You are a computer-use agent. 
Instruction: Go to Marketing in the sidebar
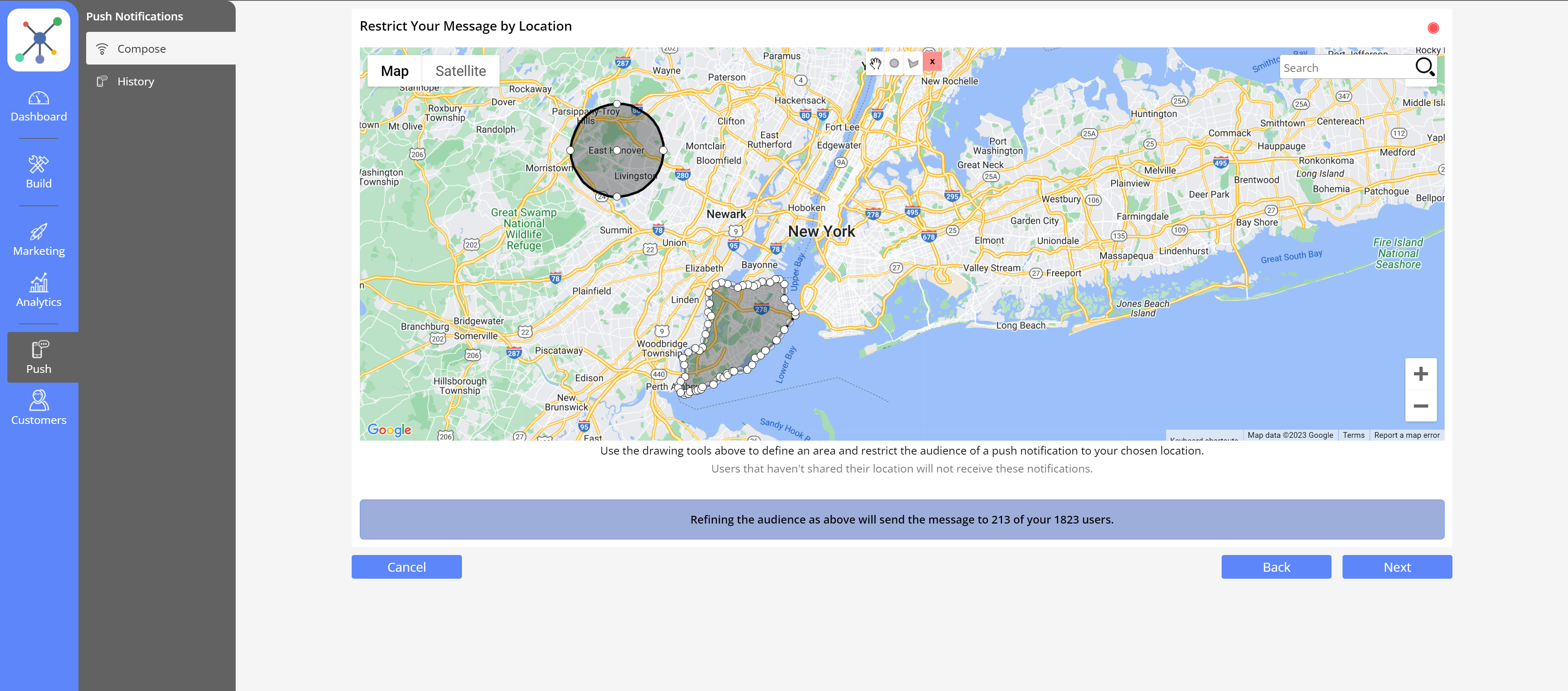[39, 240]
